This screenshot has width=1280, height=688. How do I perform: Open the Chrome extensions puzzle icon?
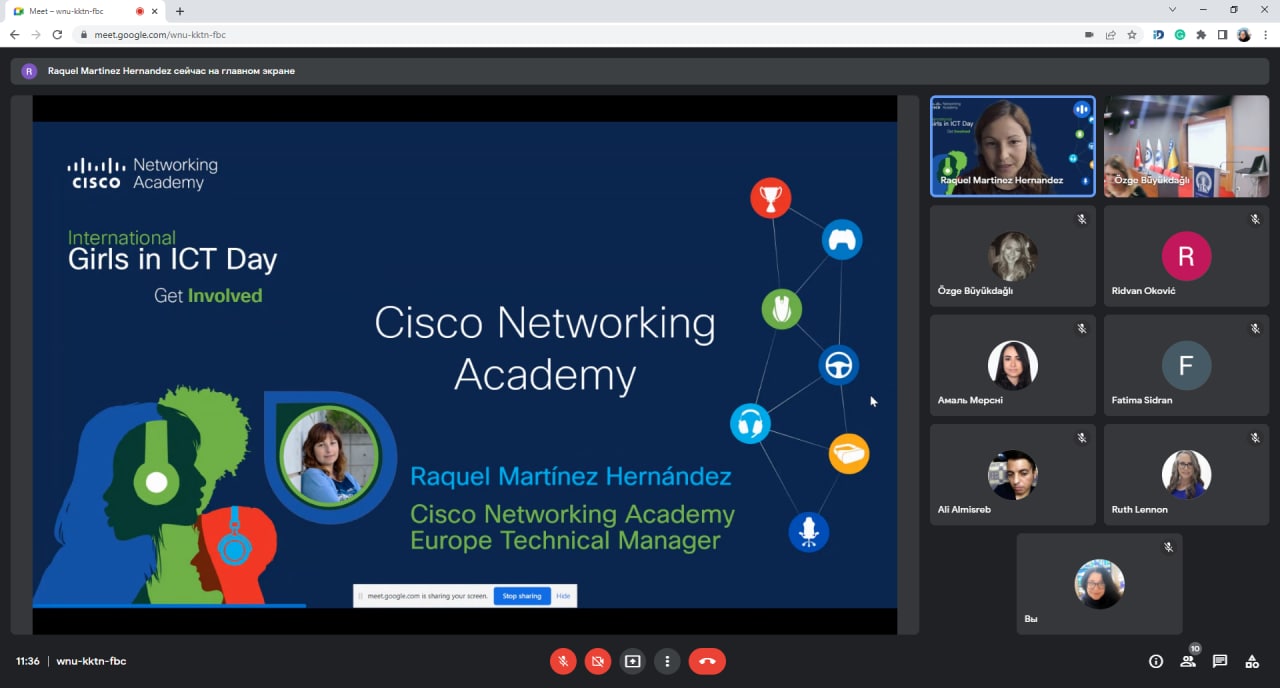(x=1201, y=35)
